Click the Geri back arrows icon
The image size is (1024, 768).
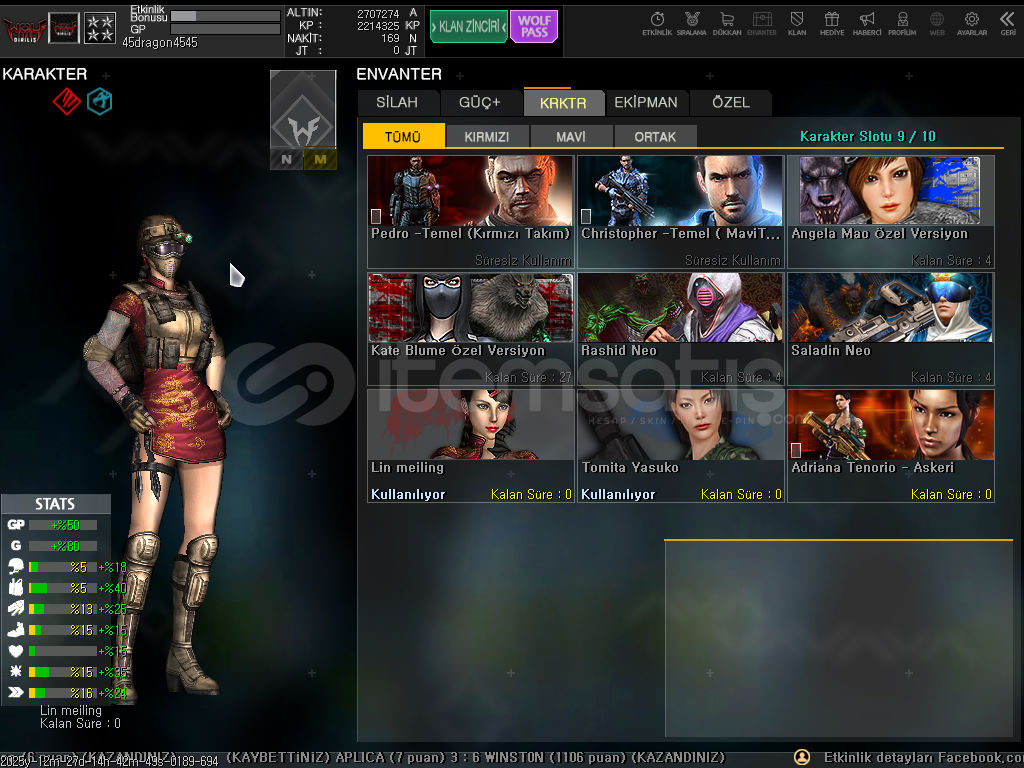[x=1008, y=24]
